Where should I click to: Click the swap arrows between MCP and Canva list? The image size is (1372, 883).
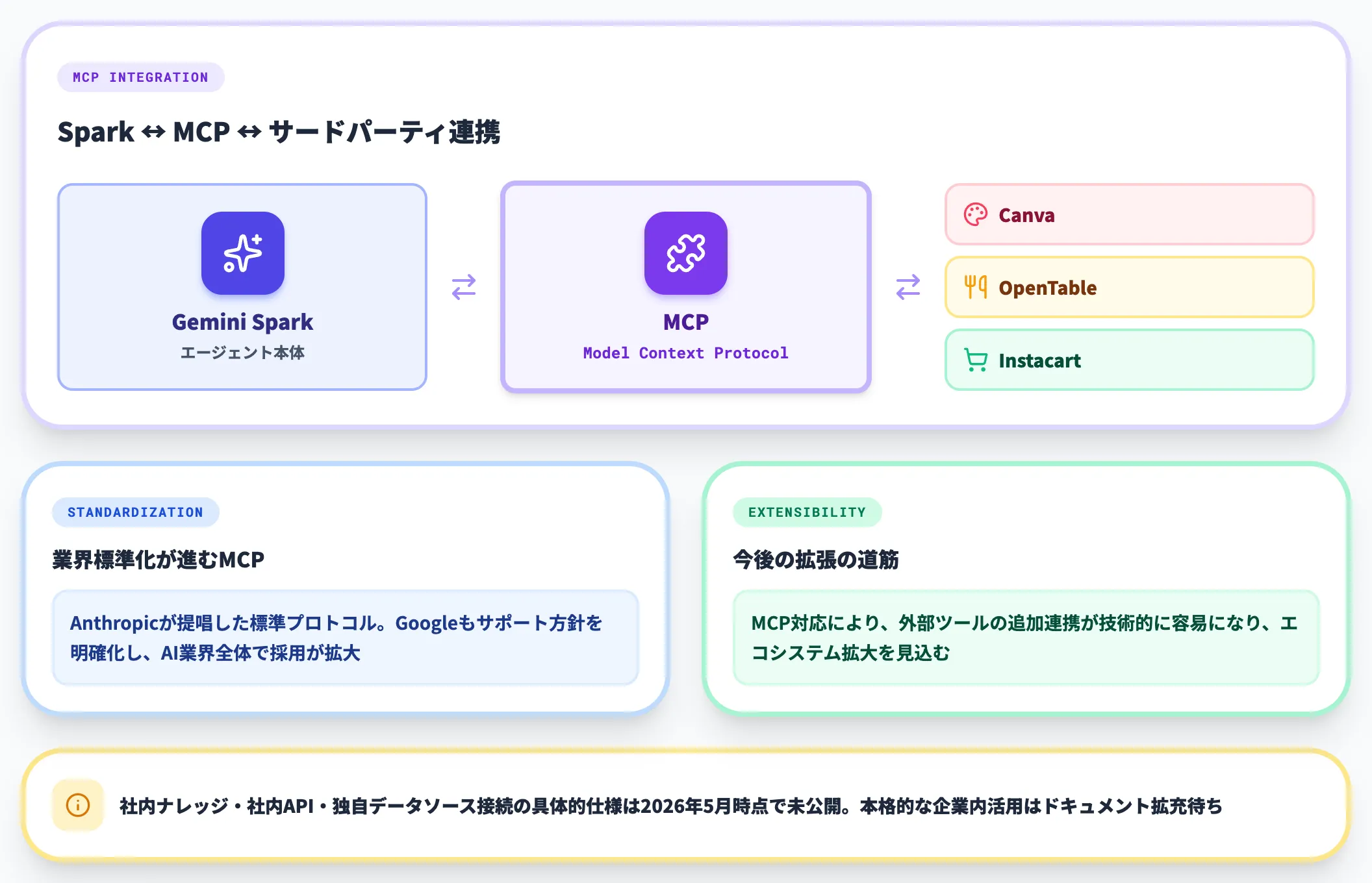(908, 287)
